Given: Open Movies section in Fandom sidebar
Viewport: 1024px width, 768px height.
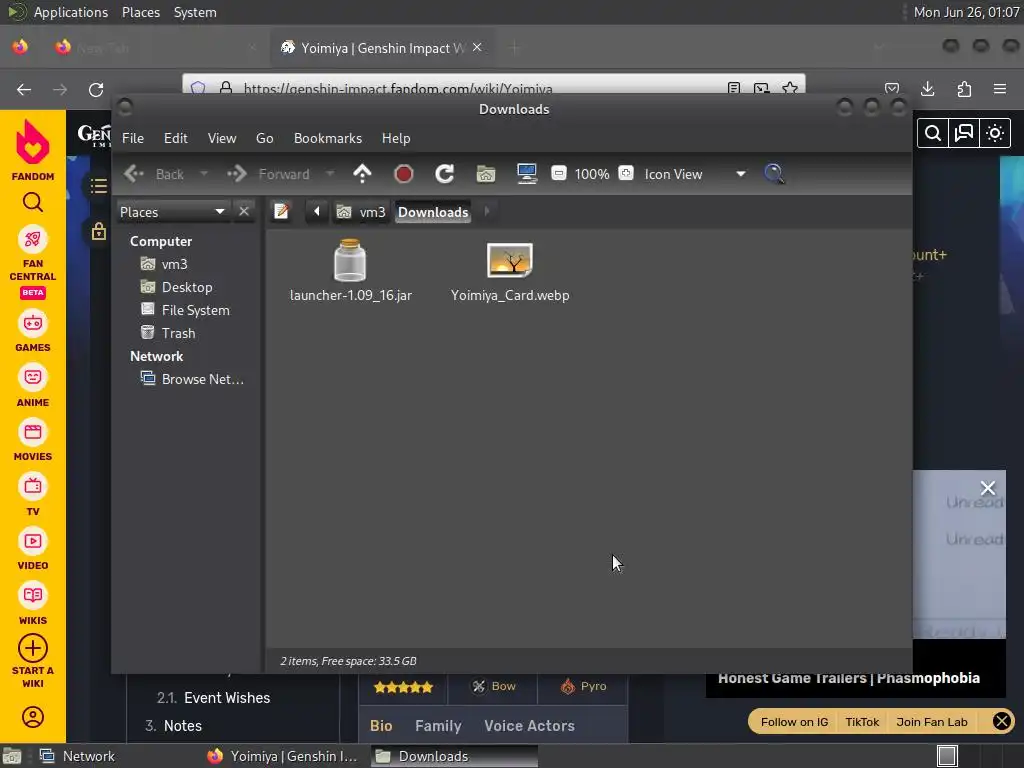Looking at the screenshot, I should click(x=33, y=441).
